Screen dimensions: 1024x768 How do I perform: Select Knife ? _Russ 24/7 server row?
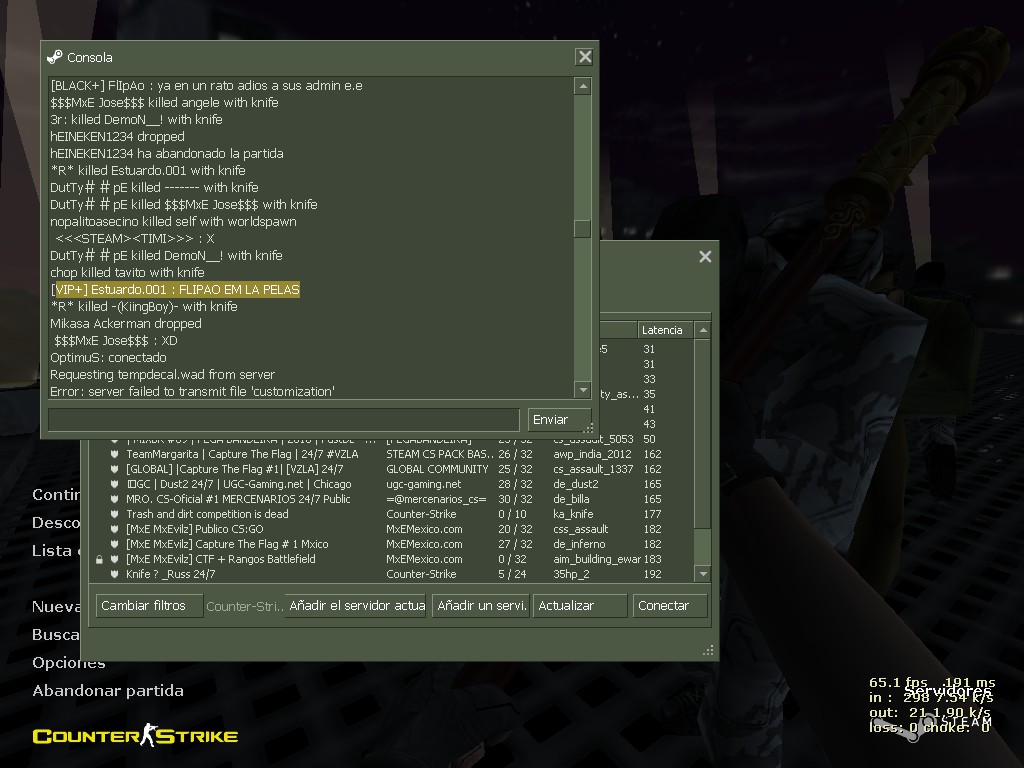click(392, 574)
